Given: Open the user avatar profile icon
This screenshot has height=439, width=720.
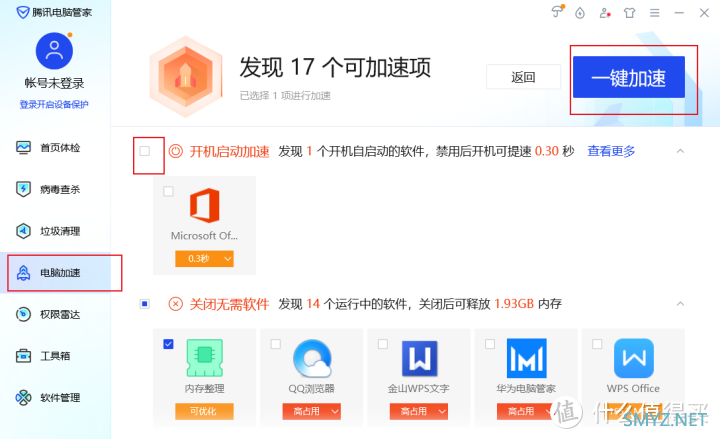Looking at the screenshot, I should (54, 51).
